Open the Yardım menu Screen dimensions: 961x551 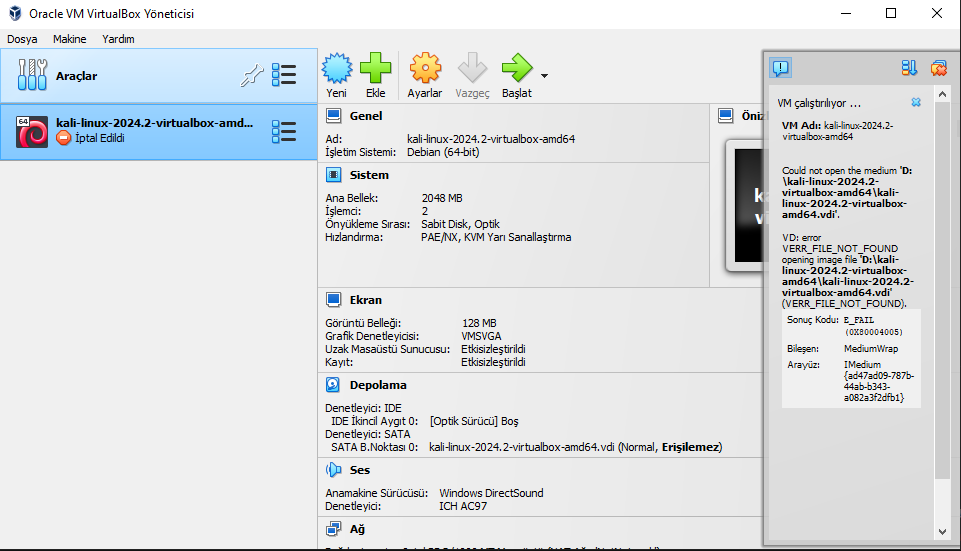click(x=118, y=39)
